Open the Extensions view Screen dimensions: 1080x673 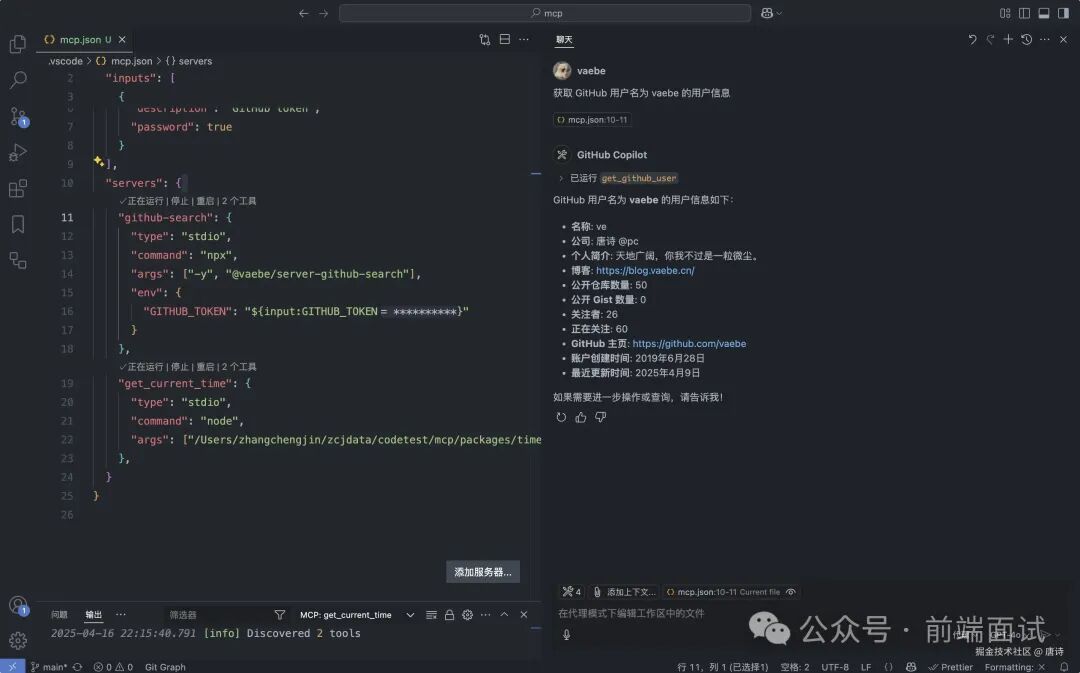(x=18, y=189)
